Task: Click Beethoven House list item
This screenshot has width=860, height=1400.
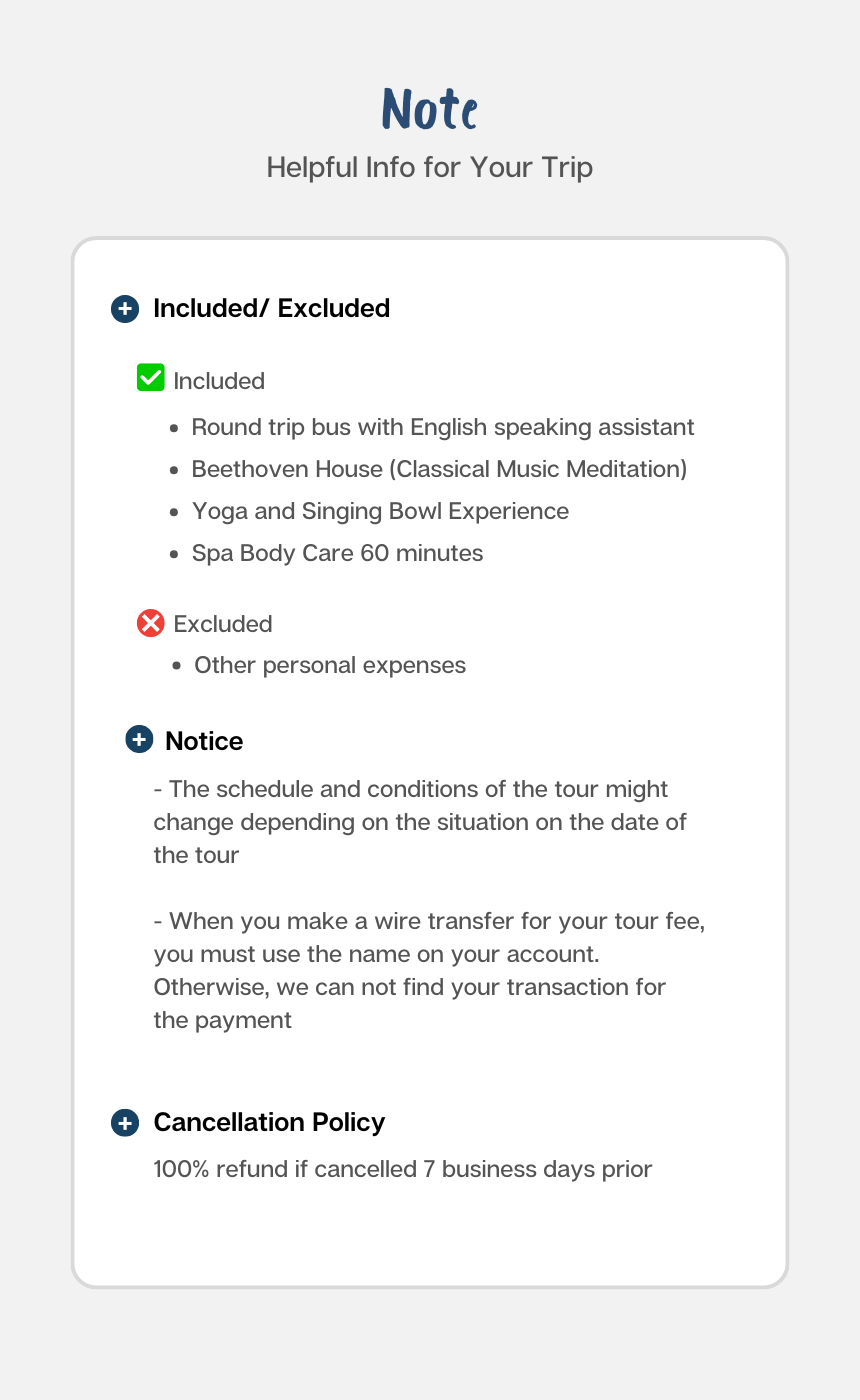Action: [x=439, y=469]
